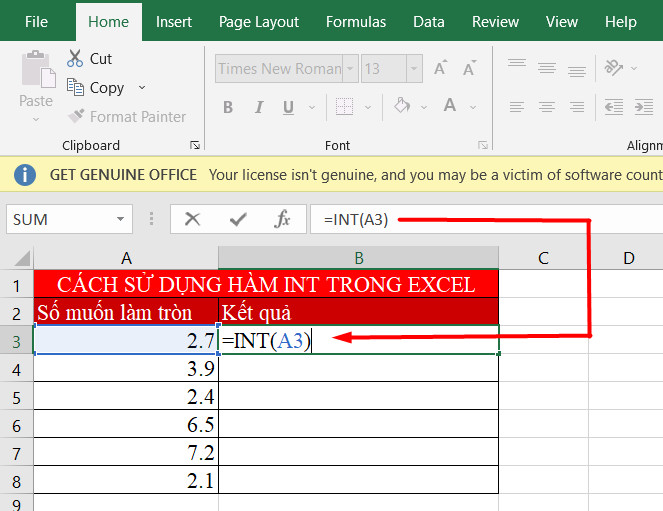
Task: Click cell A6 containing 6.5
Action: coord(126,424)
